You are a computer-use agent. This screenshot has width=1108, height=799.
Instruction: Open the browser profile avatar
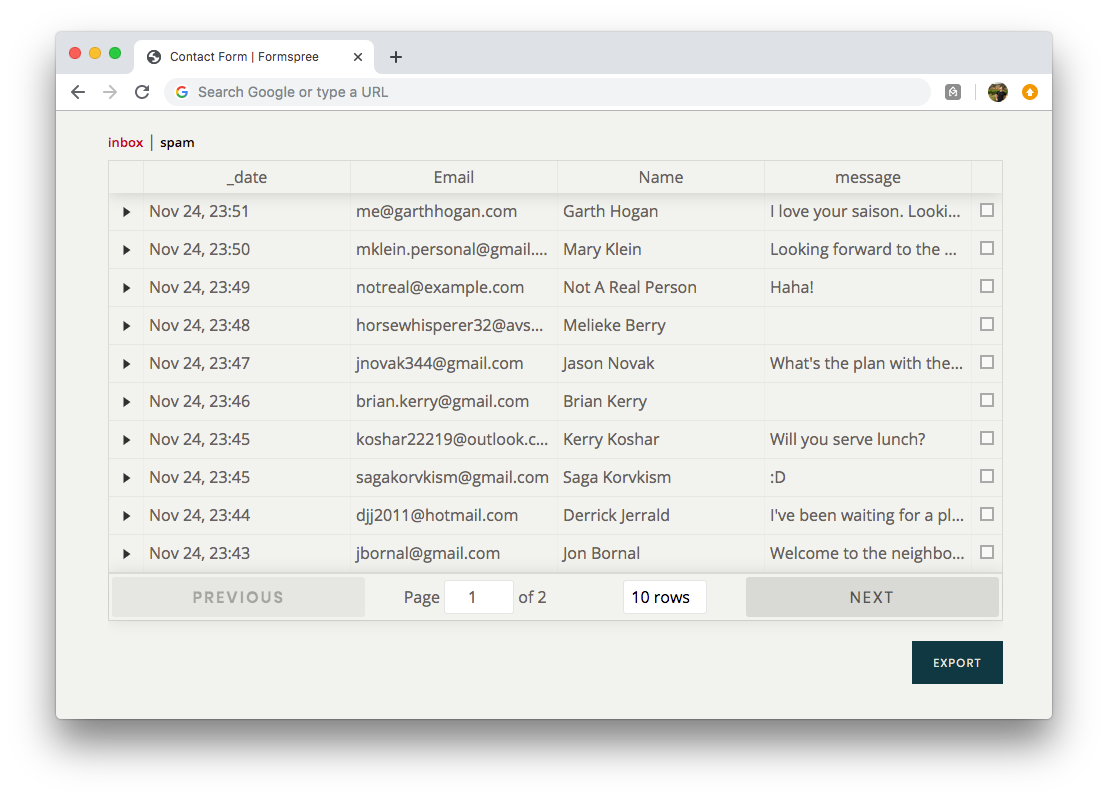998,91
